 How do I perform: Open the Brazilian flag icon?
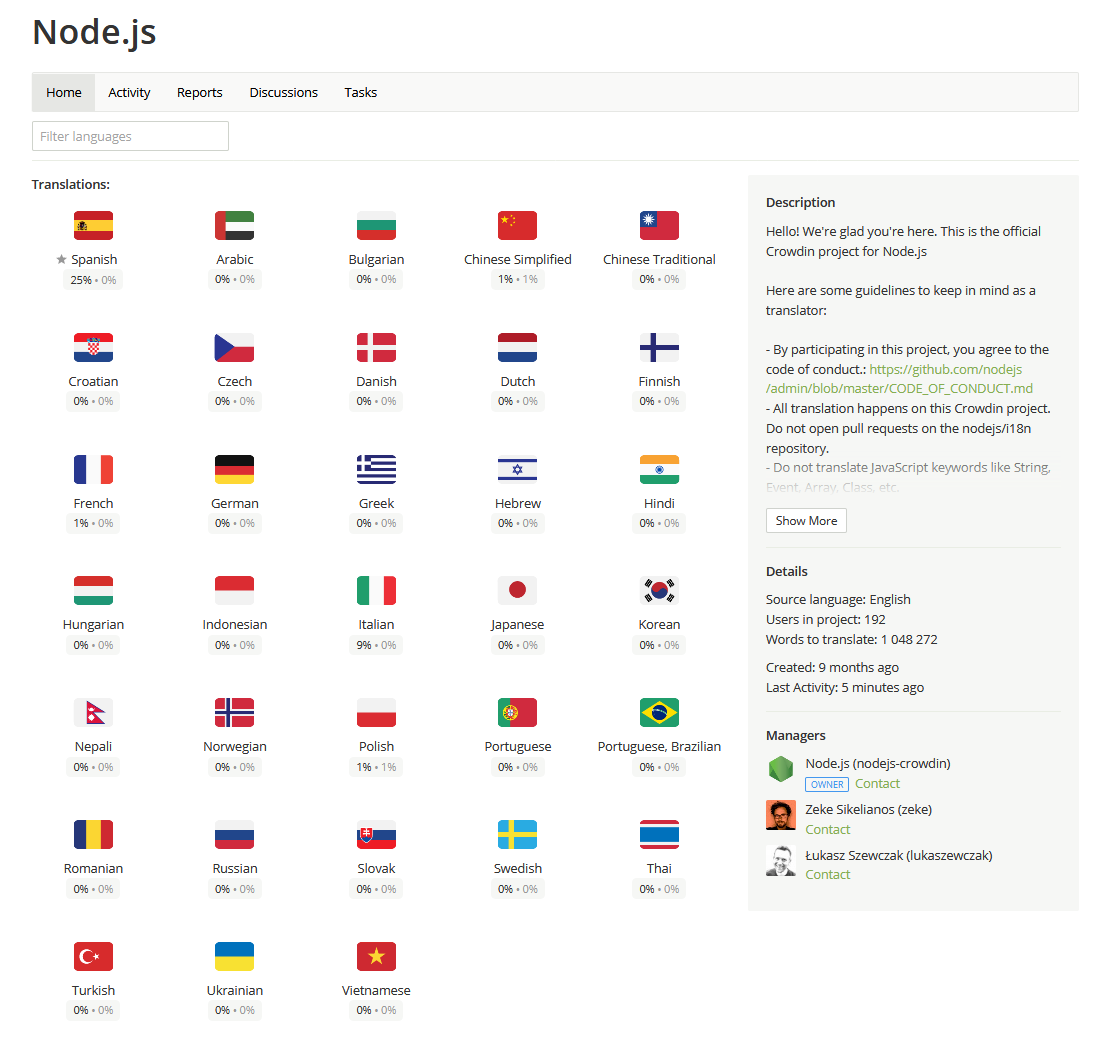tap(659, 713)
